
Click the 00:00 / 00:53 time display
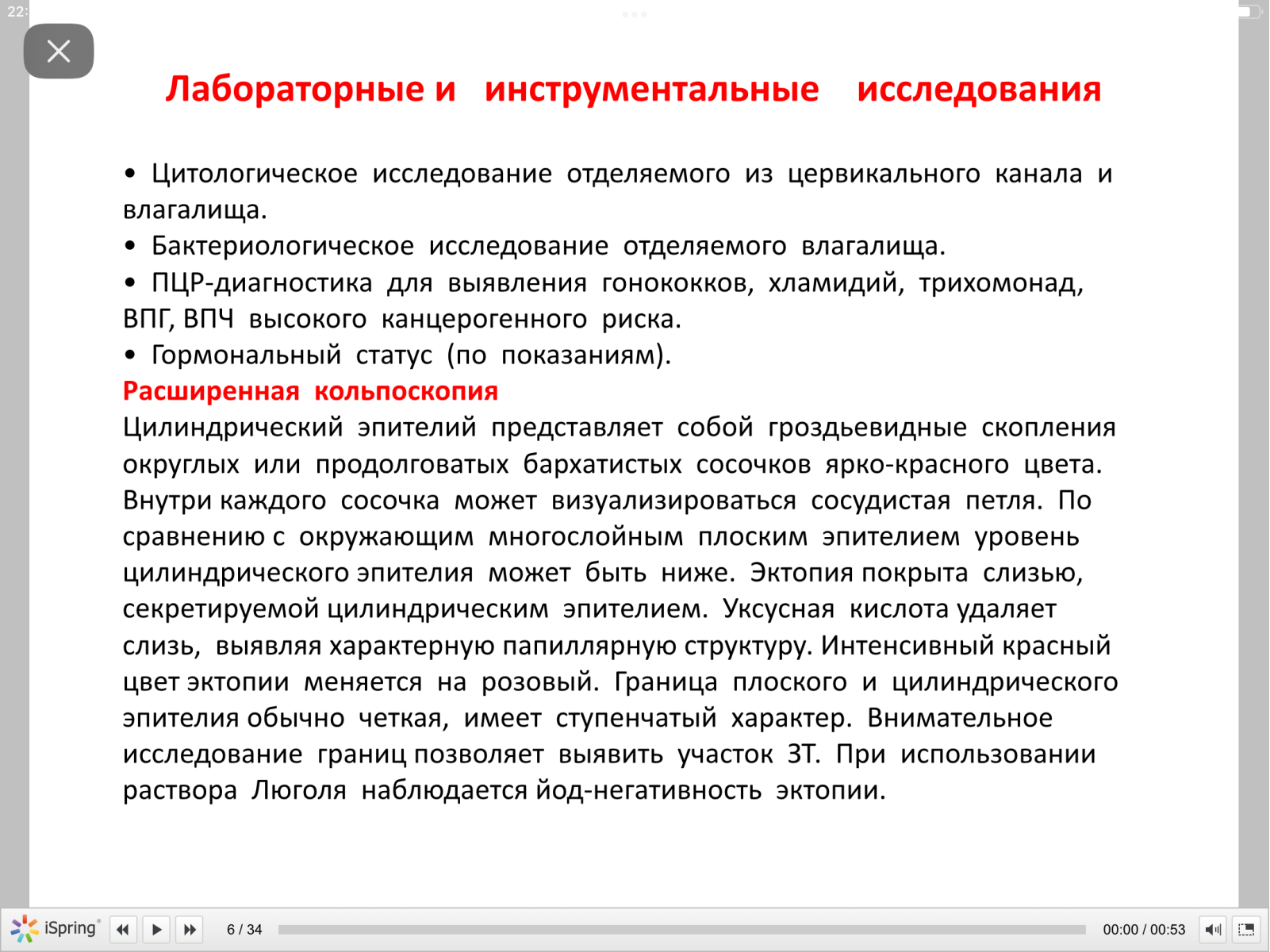coord(1143,929)
